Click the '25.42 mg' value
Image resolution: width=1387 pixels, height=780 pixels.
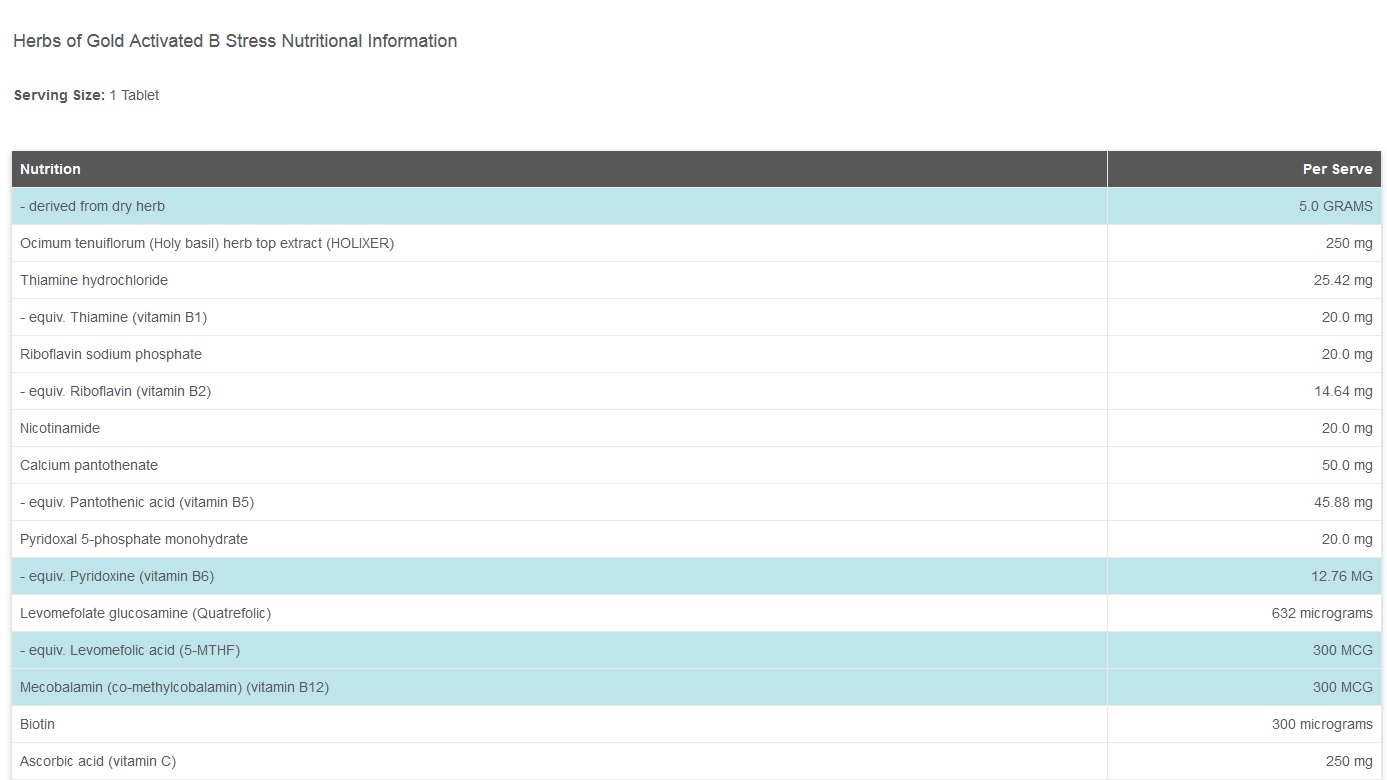click(x=1343, y=280)
